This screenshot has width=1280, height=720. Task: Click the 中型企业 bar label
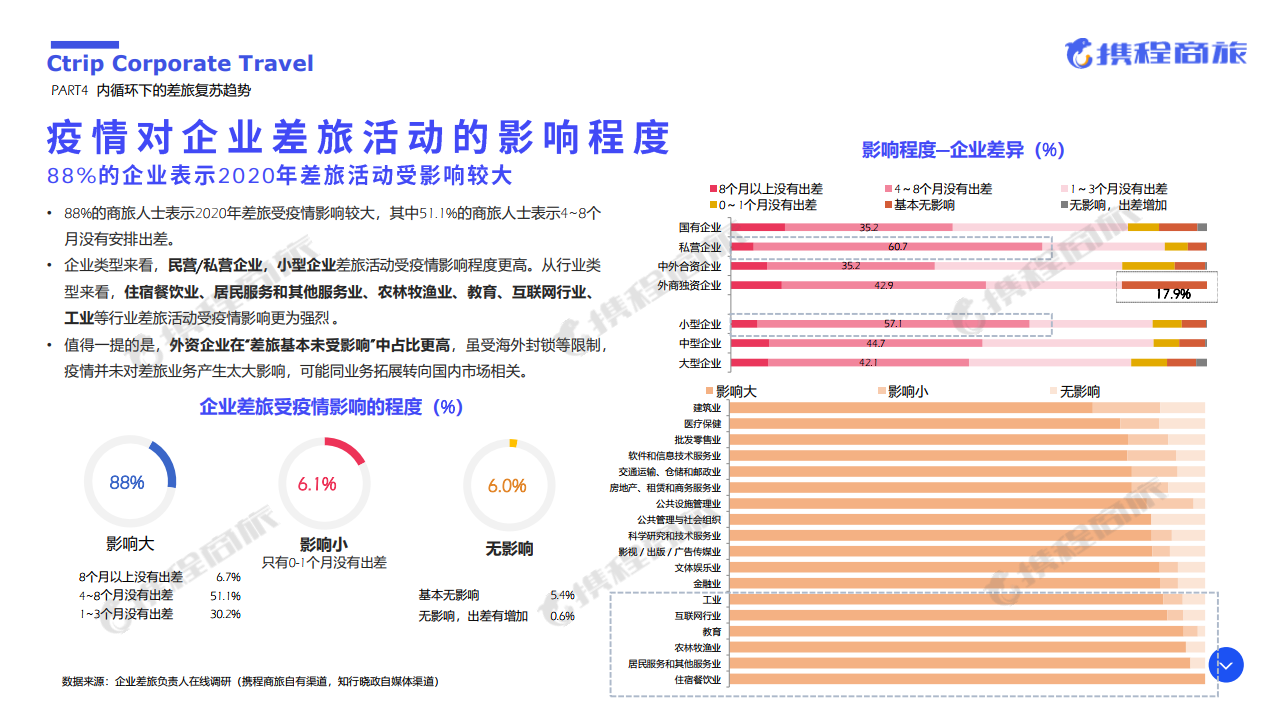click(700, 343)
